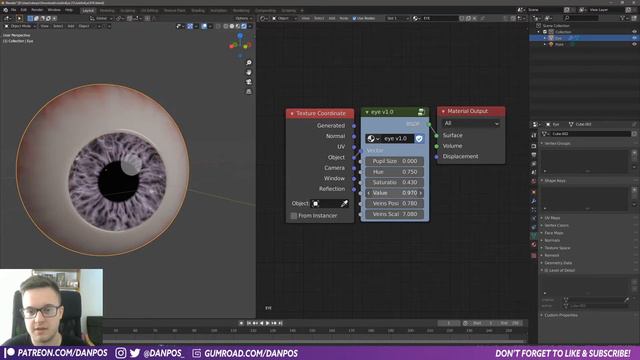Open the Help menu
Viewport: 640px width, 360px height.
click(x=69, y=10)
